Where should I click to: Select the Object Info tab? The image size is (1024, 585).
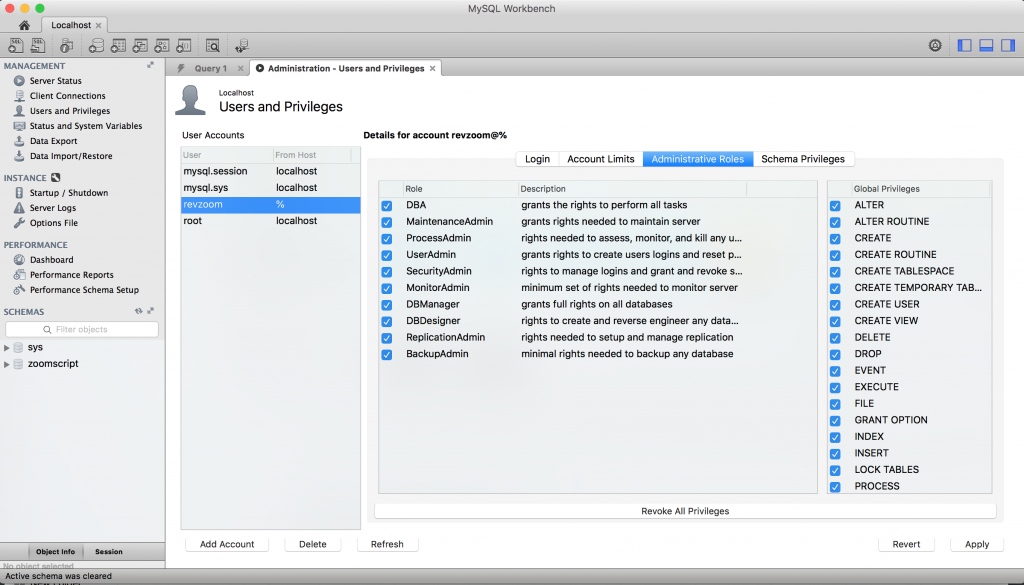(x=56, y=552)
